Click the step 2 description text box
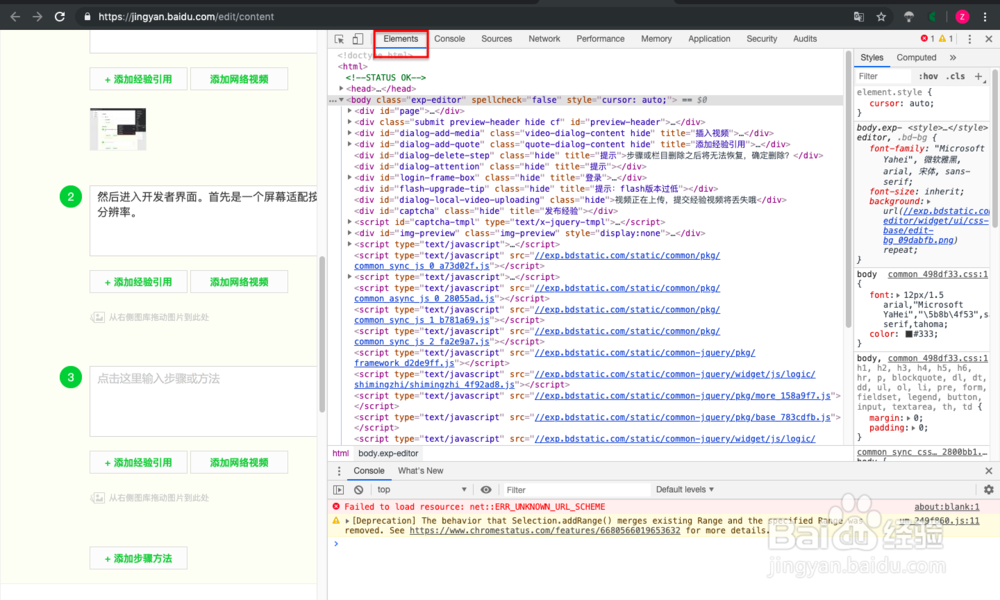1000x600 pixels. coord(203,221)
